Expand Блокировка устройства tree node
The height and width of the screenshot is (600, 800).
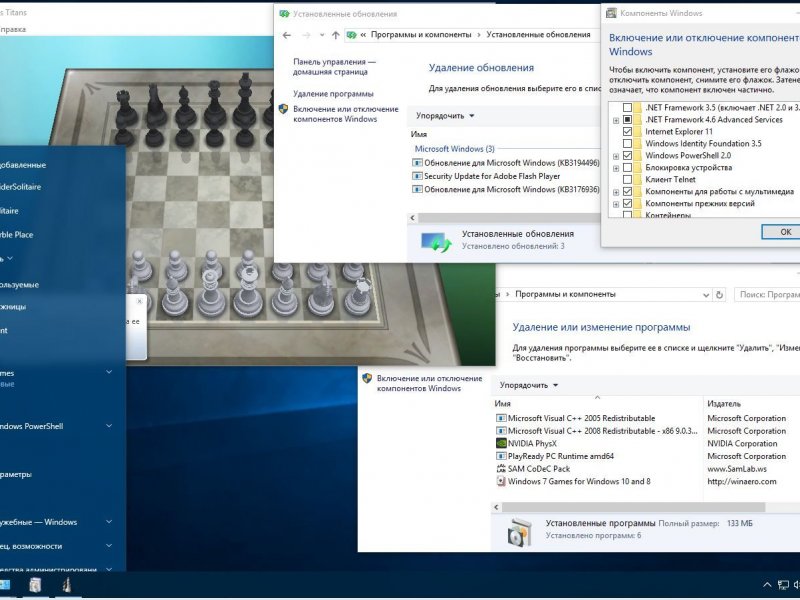[616, 168]
